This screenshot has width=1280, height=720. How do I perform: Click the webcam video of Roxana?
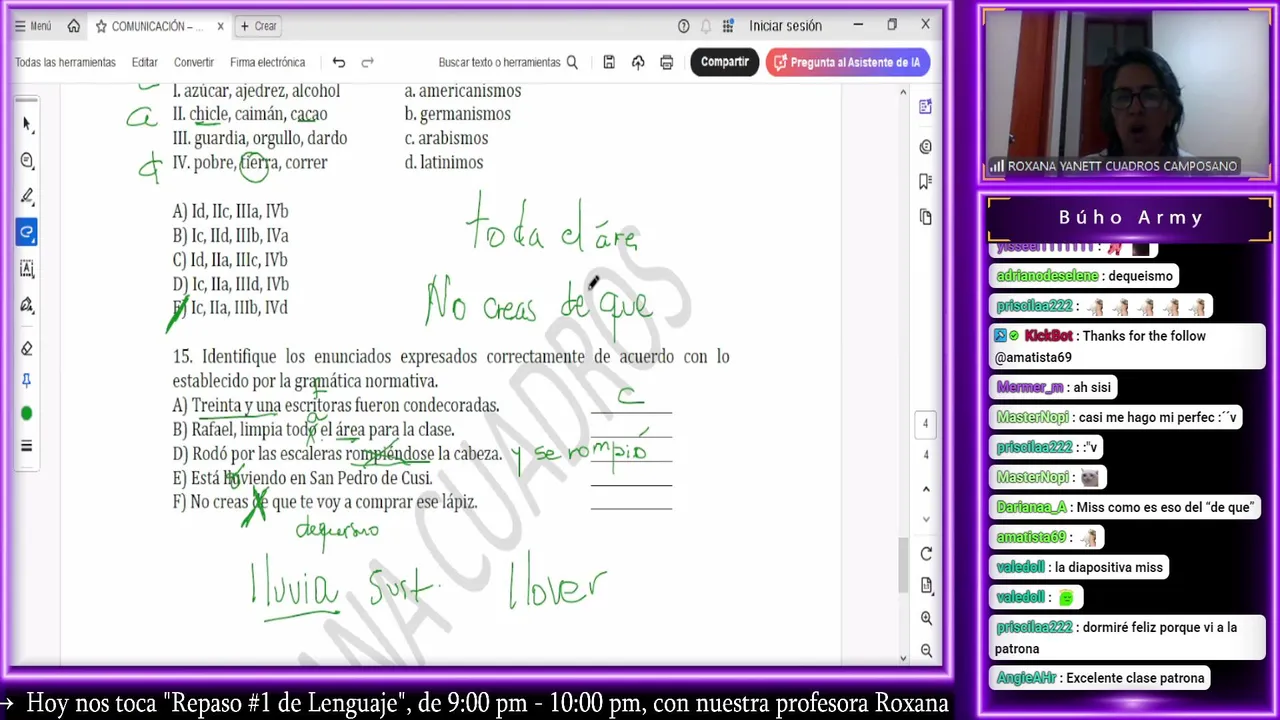click(1126, 96)
